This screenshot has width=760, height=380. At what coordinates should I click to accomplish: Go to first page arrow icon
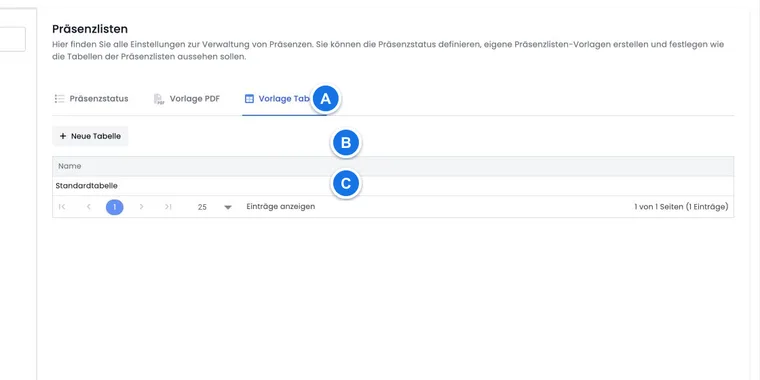[x=62, y=207]
